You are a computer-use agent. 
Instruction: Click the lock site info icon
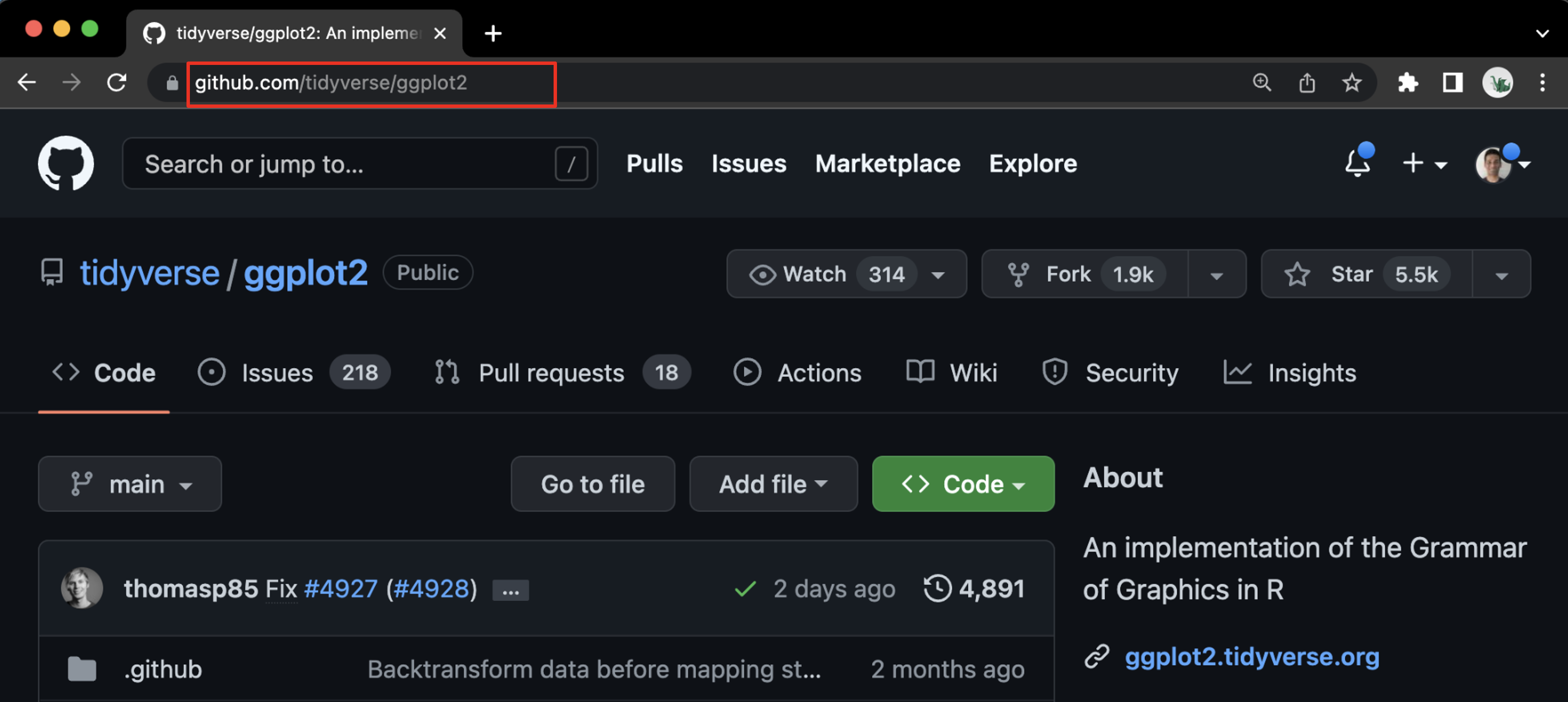tap(172, 83)
